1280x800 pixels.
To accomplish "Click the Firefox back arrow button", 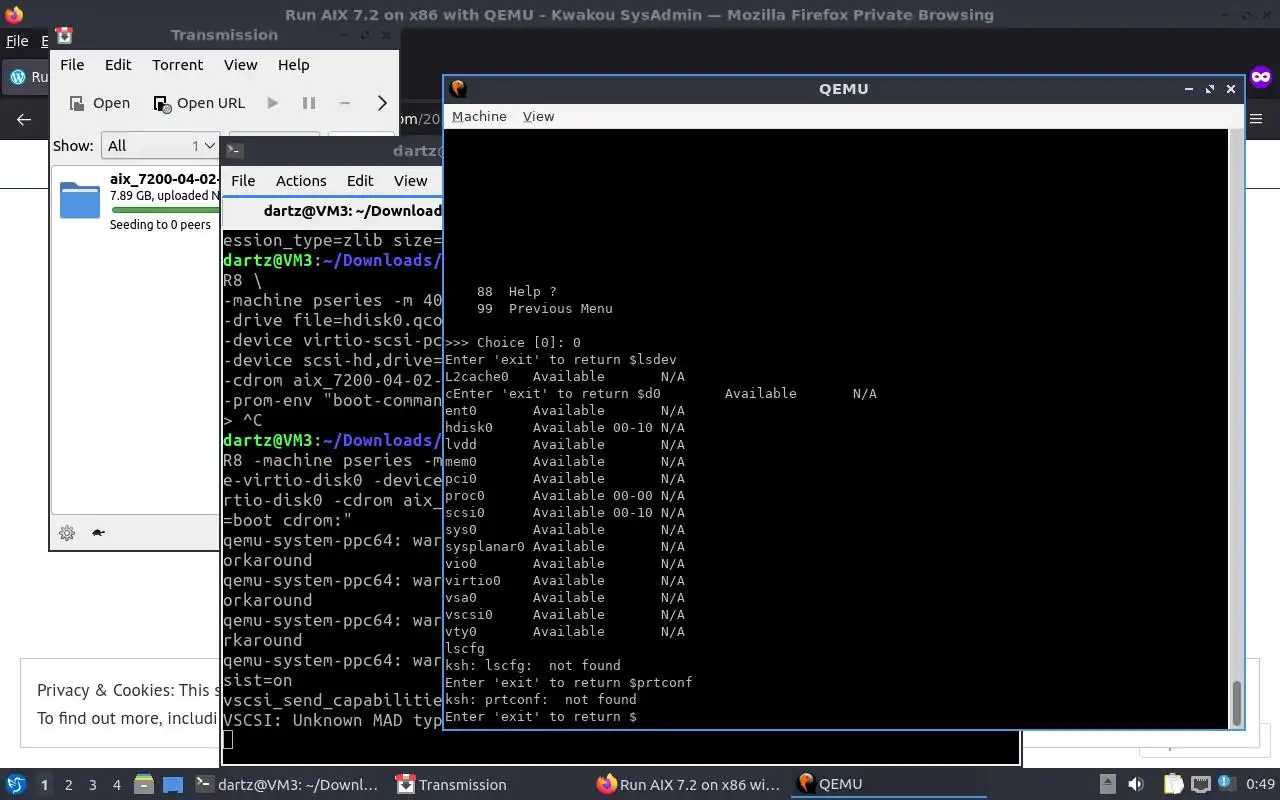I will 24,119.
